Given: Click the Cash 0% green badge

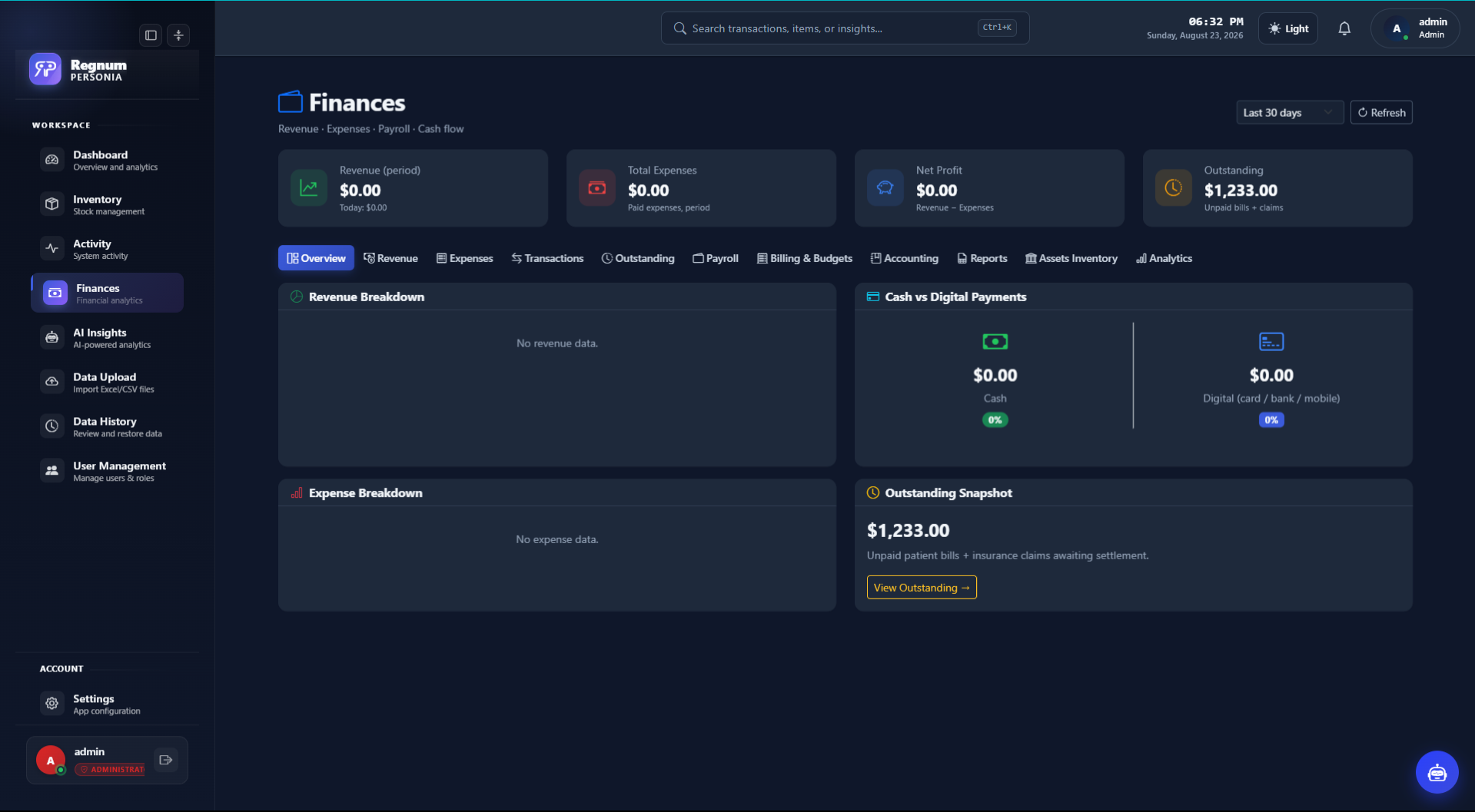Looking at the screenshot, I should point(995,420).
